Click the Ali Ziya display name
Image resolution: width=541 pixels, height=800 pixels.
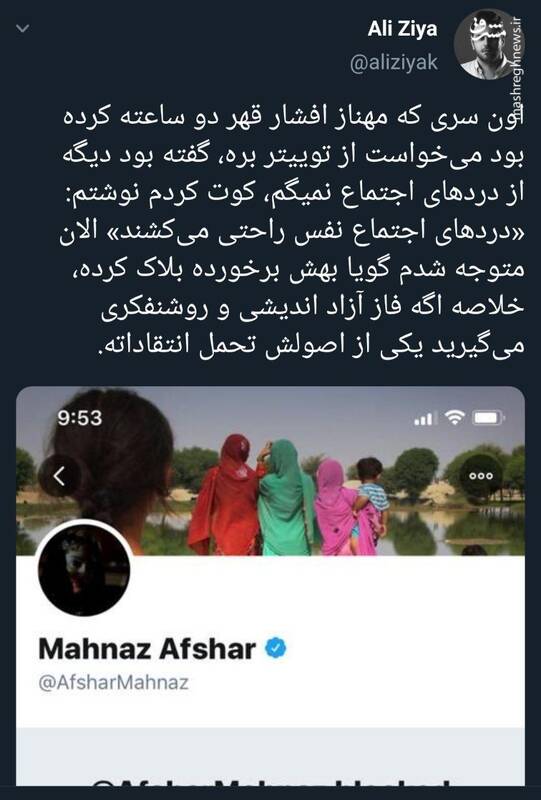click(x=403, y=29)
